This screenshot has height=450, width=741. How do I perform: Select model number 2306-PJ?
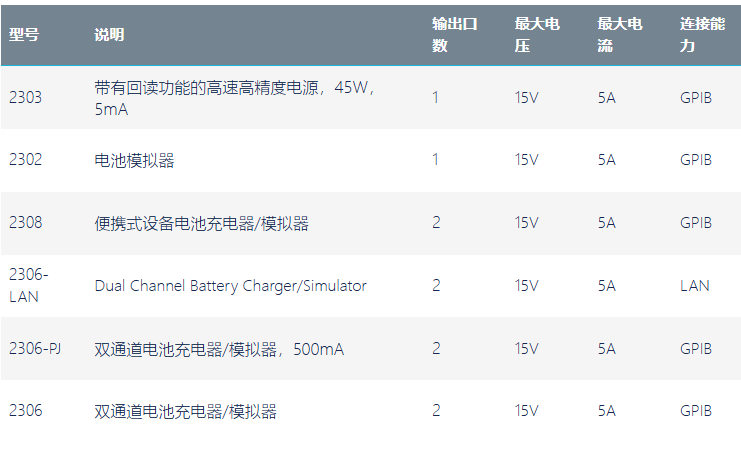(x=35, y=349)
